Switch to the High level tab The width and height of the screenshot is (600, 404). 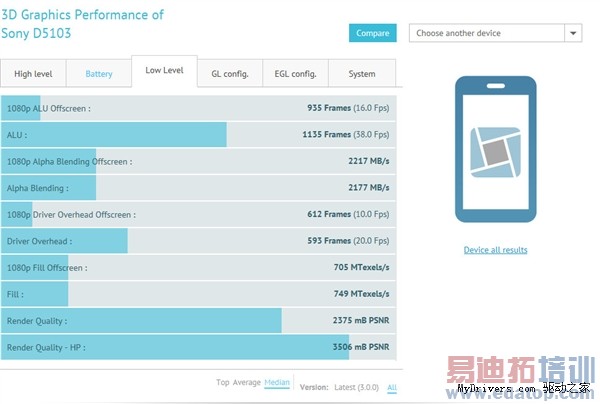pyautogui.click(x=33, y=73)
